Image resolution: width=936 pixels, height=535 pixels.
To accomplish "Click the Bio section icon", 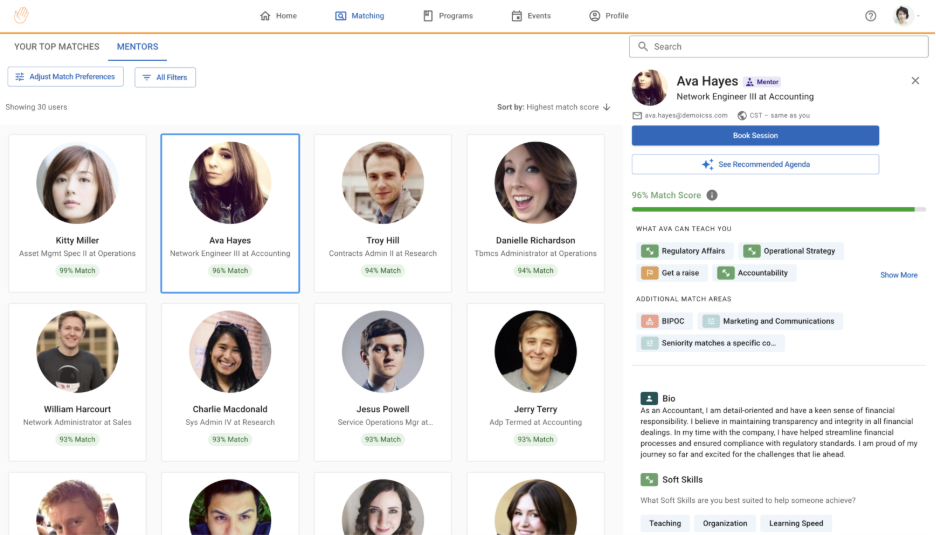I will [649, 398].
